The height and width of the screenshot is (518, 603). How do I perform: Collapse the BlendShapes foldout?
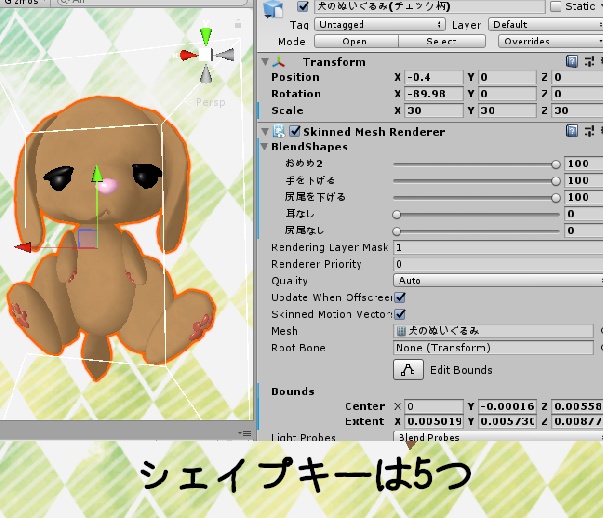click(264, 147)
